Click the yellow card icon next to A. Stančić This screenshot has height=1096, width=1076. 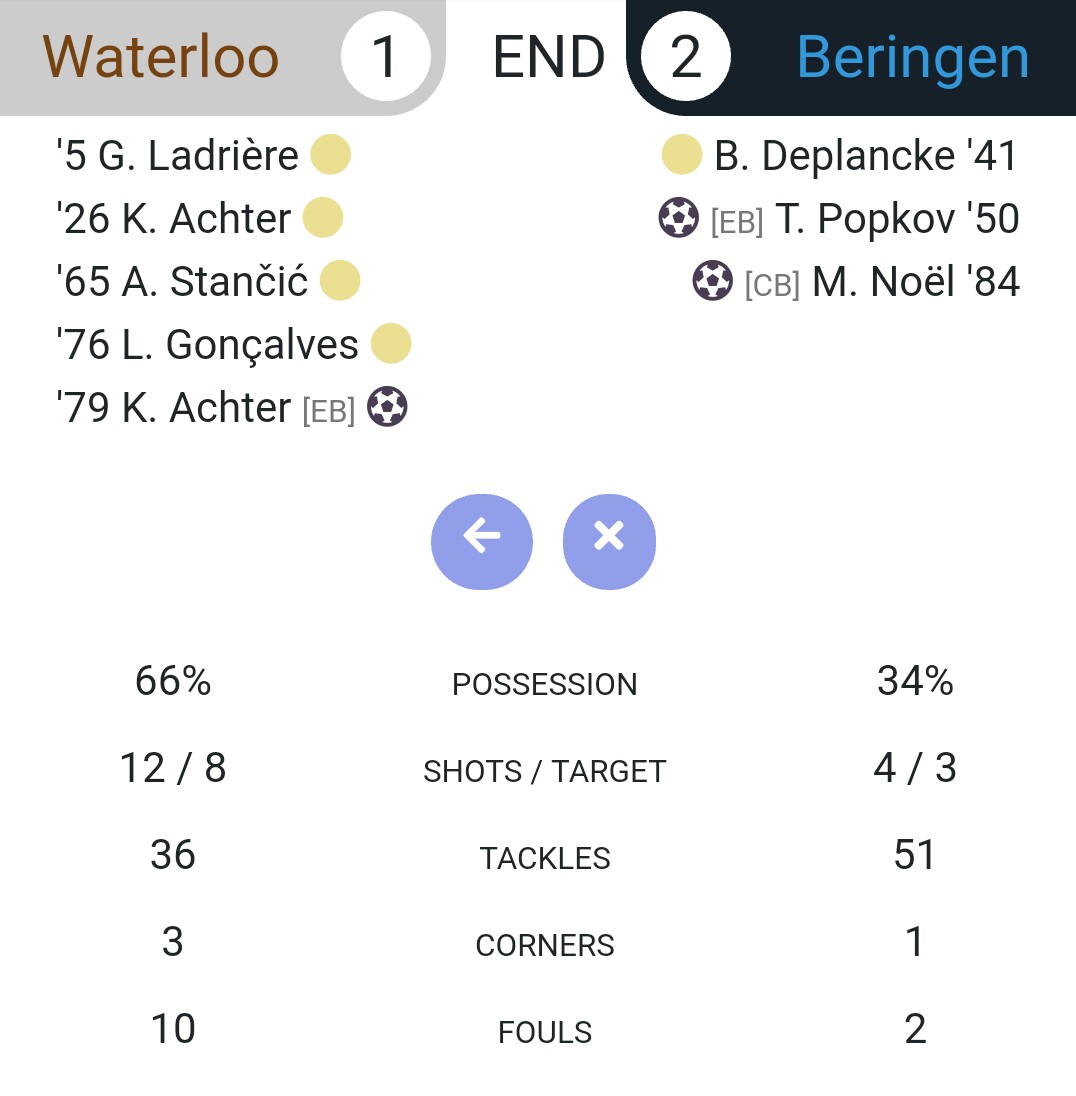point(340,280)
